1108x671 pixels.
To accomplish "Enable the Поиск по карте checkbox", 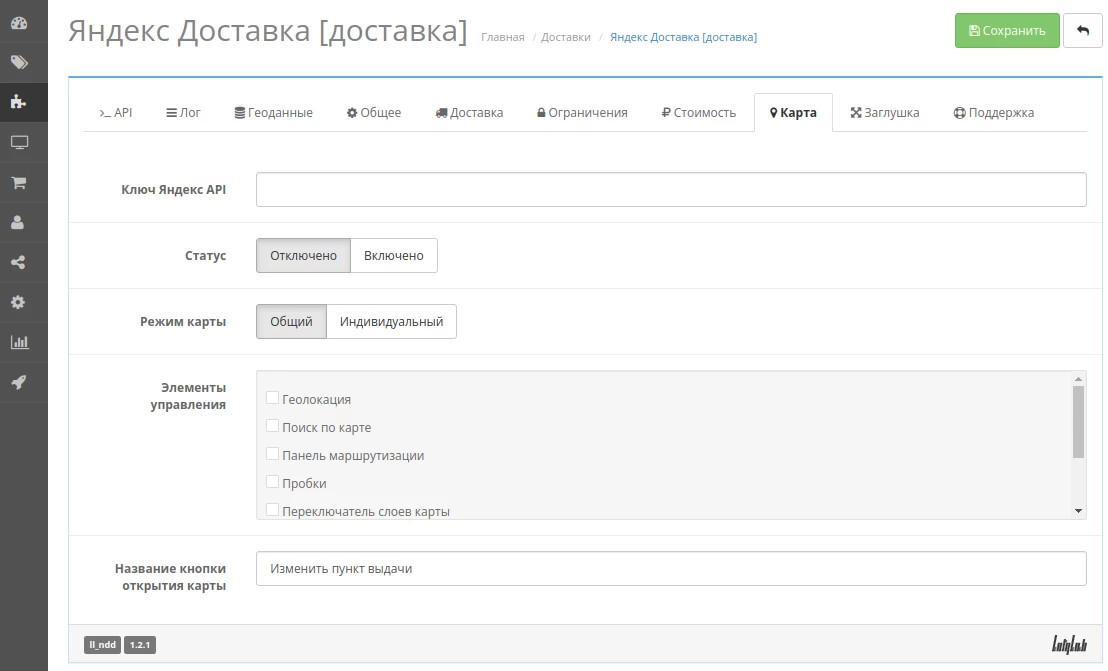I will tap(272, 426).
